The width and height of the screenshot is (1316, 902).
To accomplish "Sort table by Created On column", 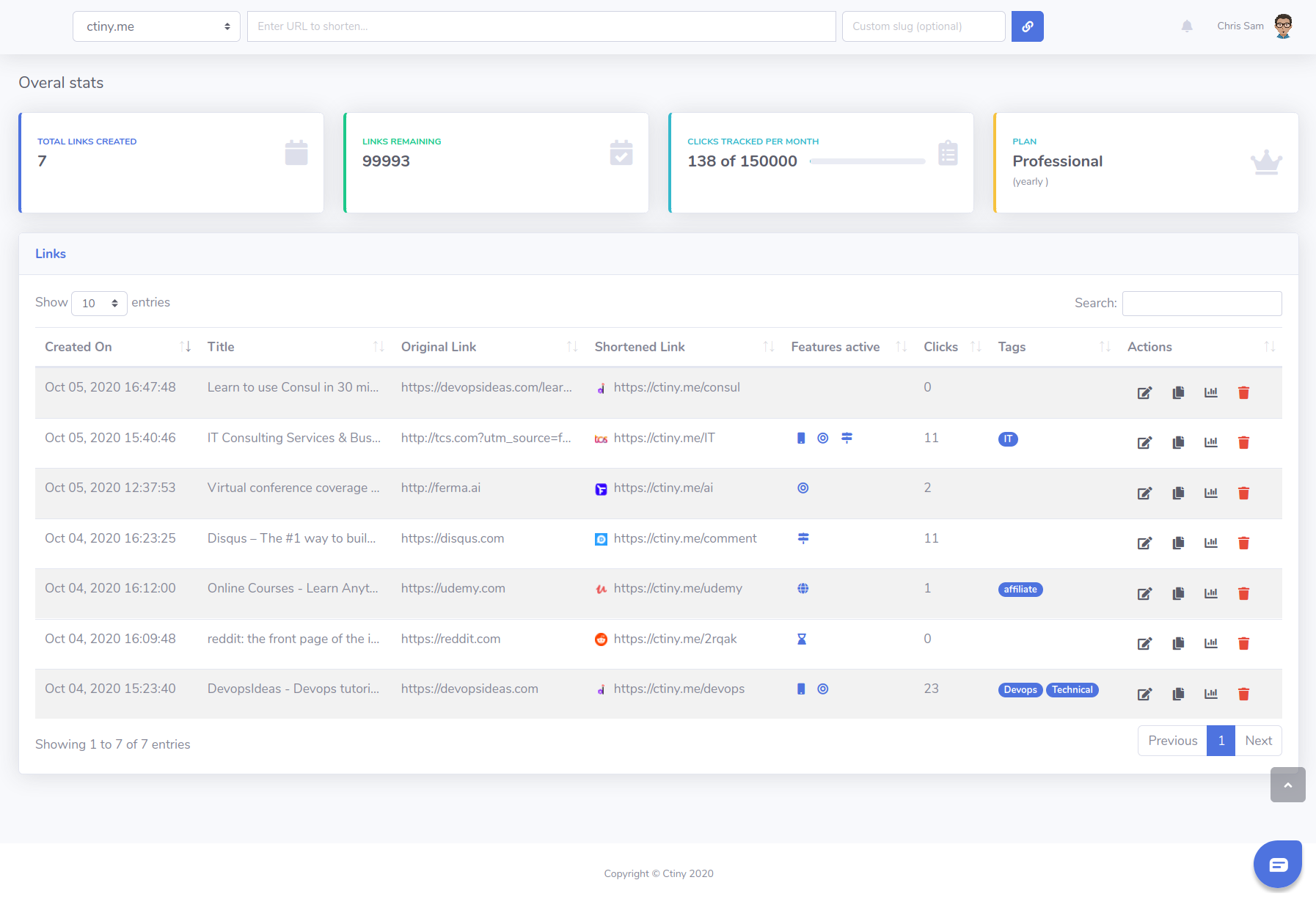I will point(117,347).
